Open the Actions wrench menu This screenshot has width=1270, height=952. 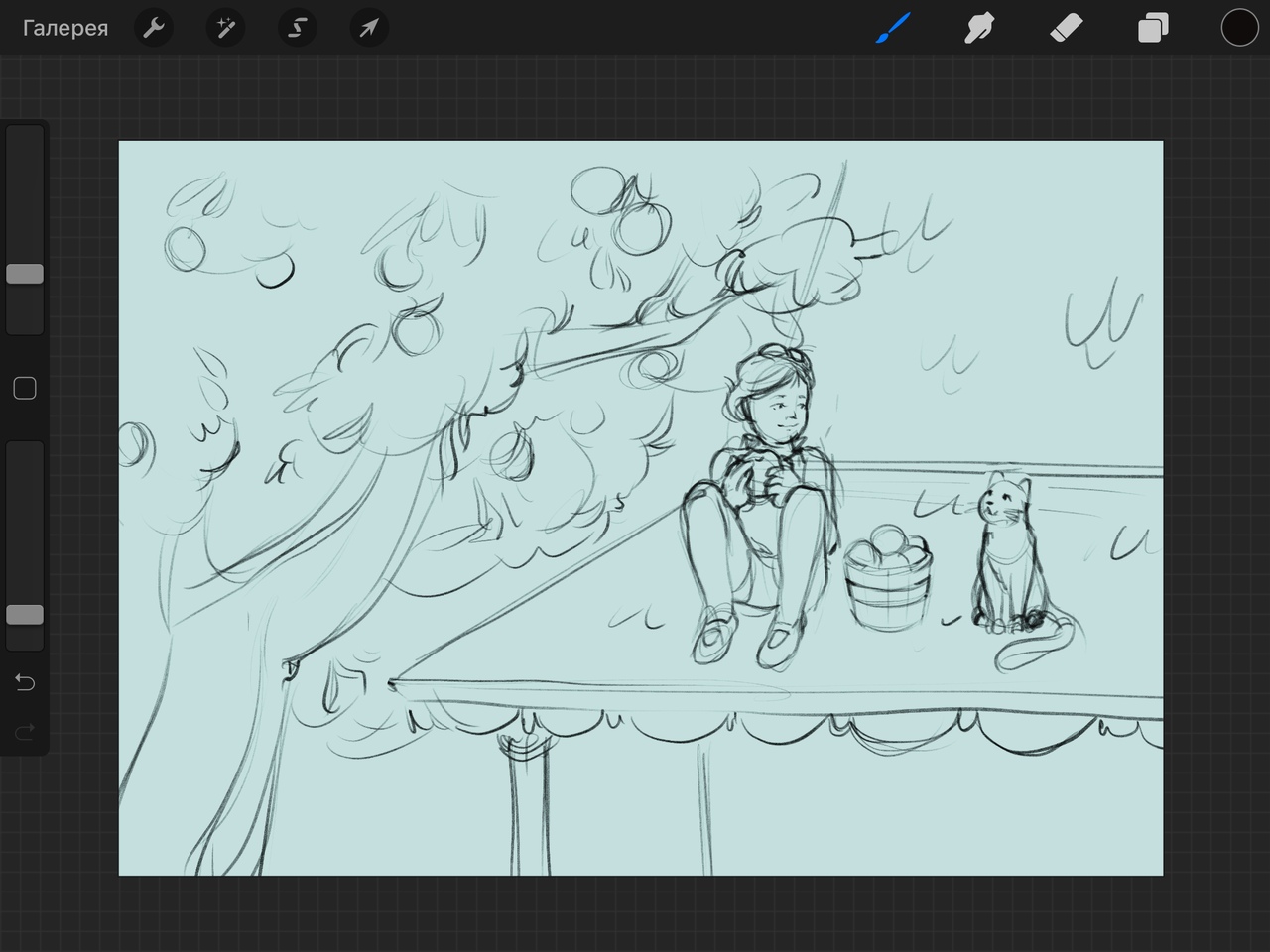(153, 28)
